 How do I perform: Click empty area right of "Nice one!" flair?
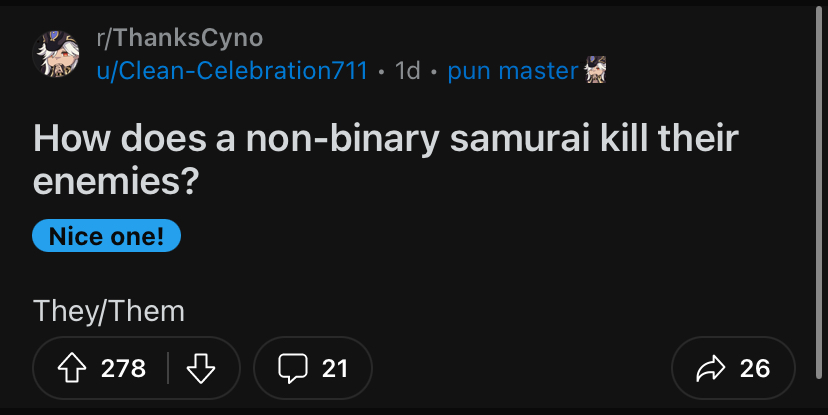[x=450, y=236]
